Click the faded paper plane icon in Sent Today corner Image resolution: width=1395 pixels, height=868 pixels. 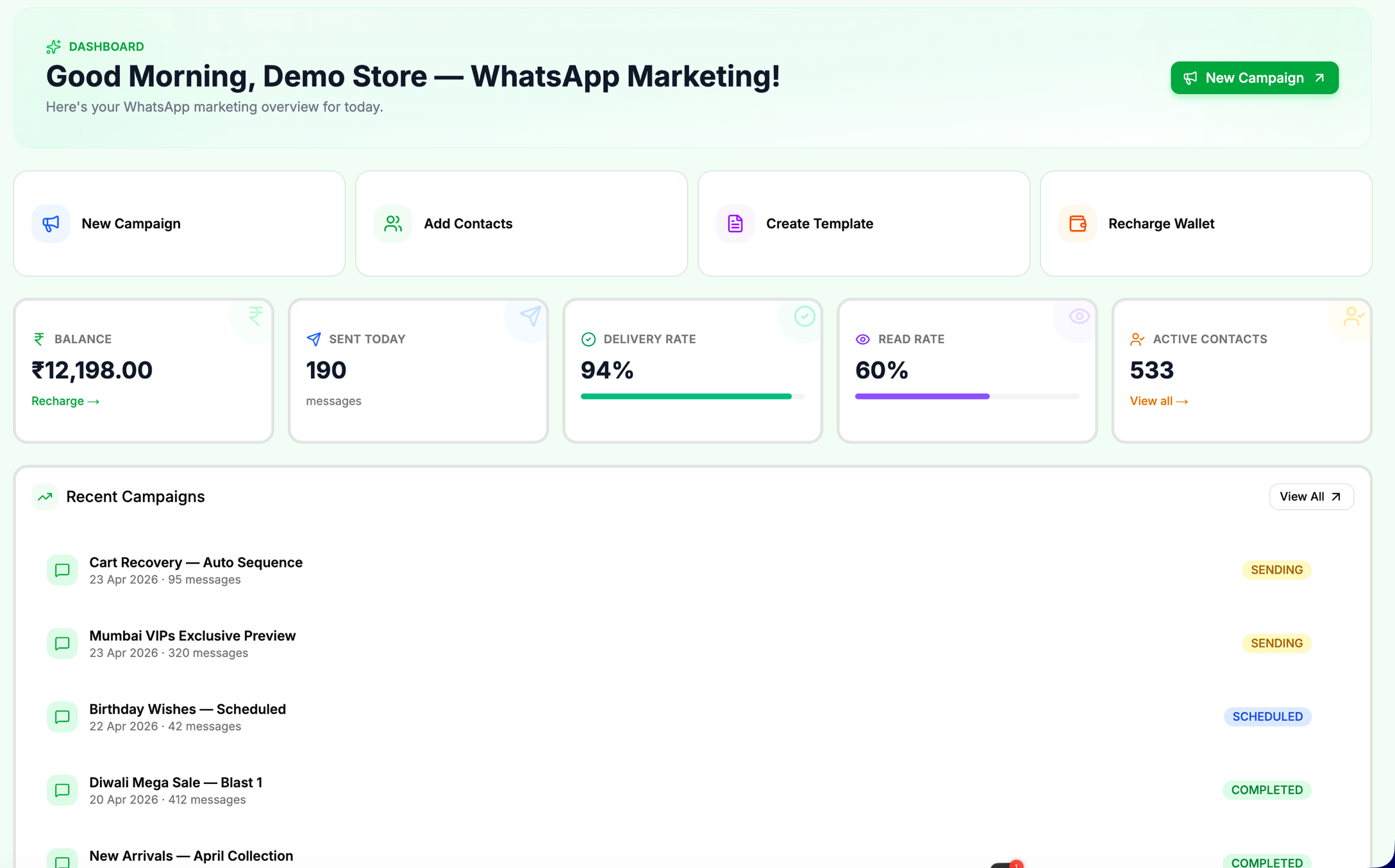530,315
